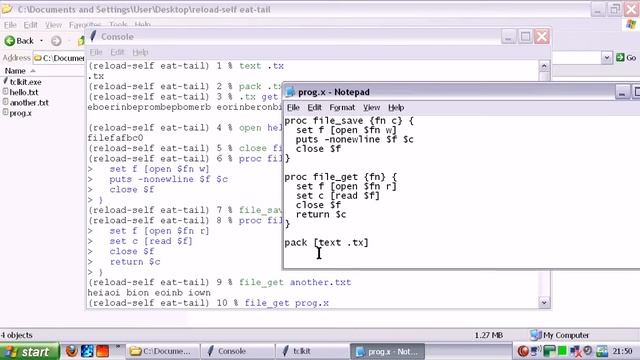Click 'filefafbc0' output in Console
Screen dimensions: 640x360
(115, 138)
